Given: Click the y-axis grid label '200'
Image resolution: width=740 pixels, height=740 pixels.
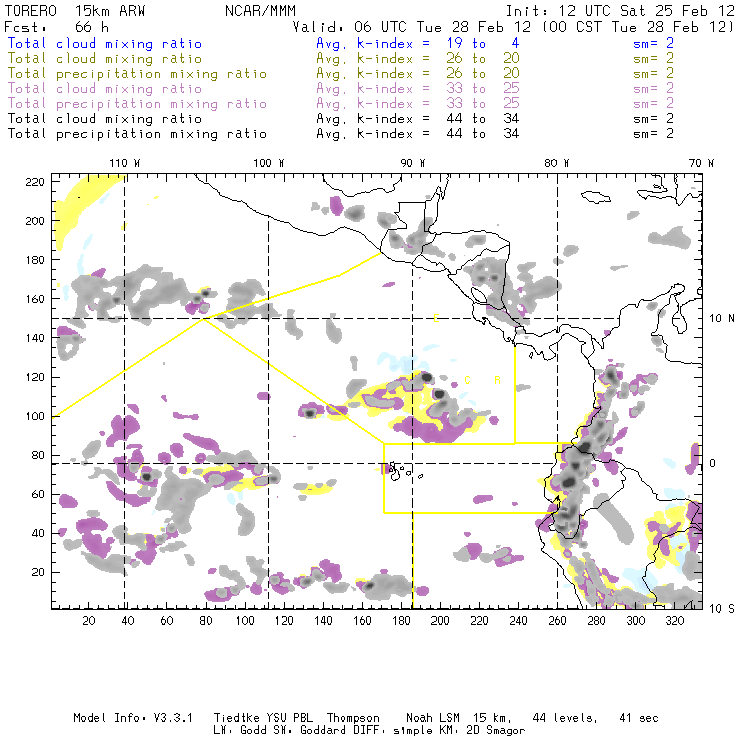Looking at the screenshot, I should (35, 221).
